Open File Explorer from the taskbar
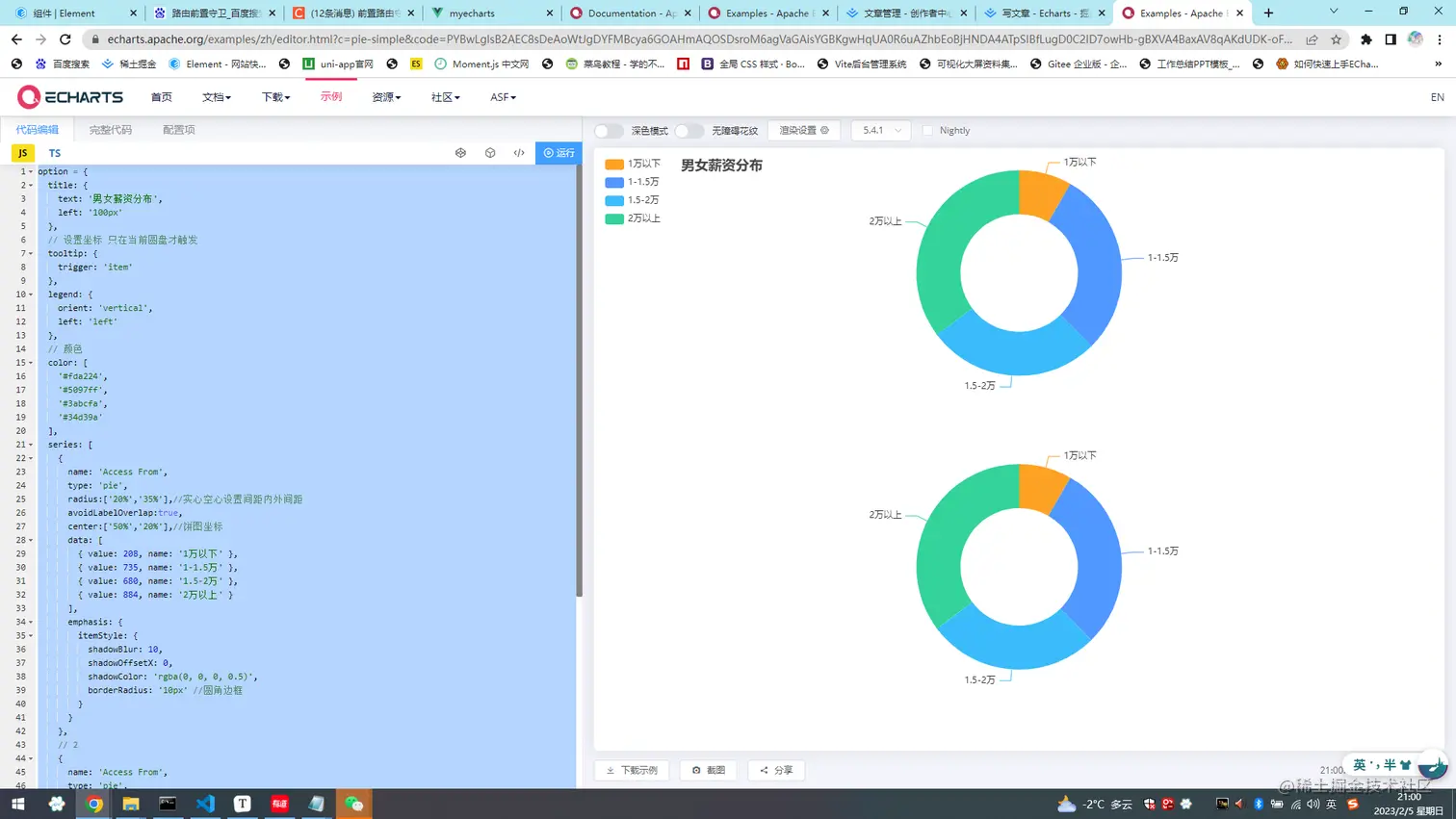This screenshot has width=1456, height=819. click(x=131, y=804)
